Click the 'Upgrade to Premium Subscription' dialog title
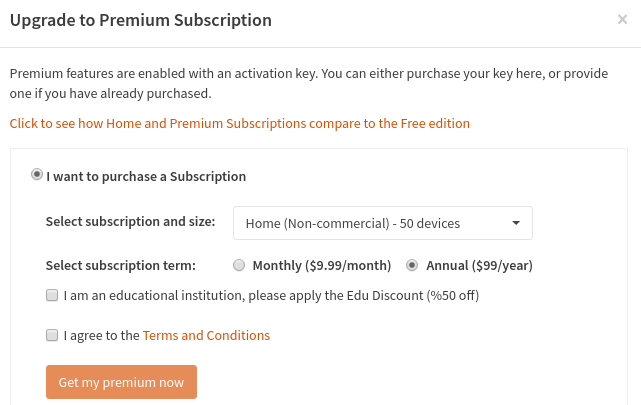The image size is (641, 405). pos(140,20)
